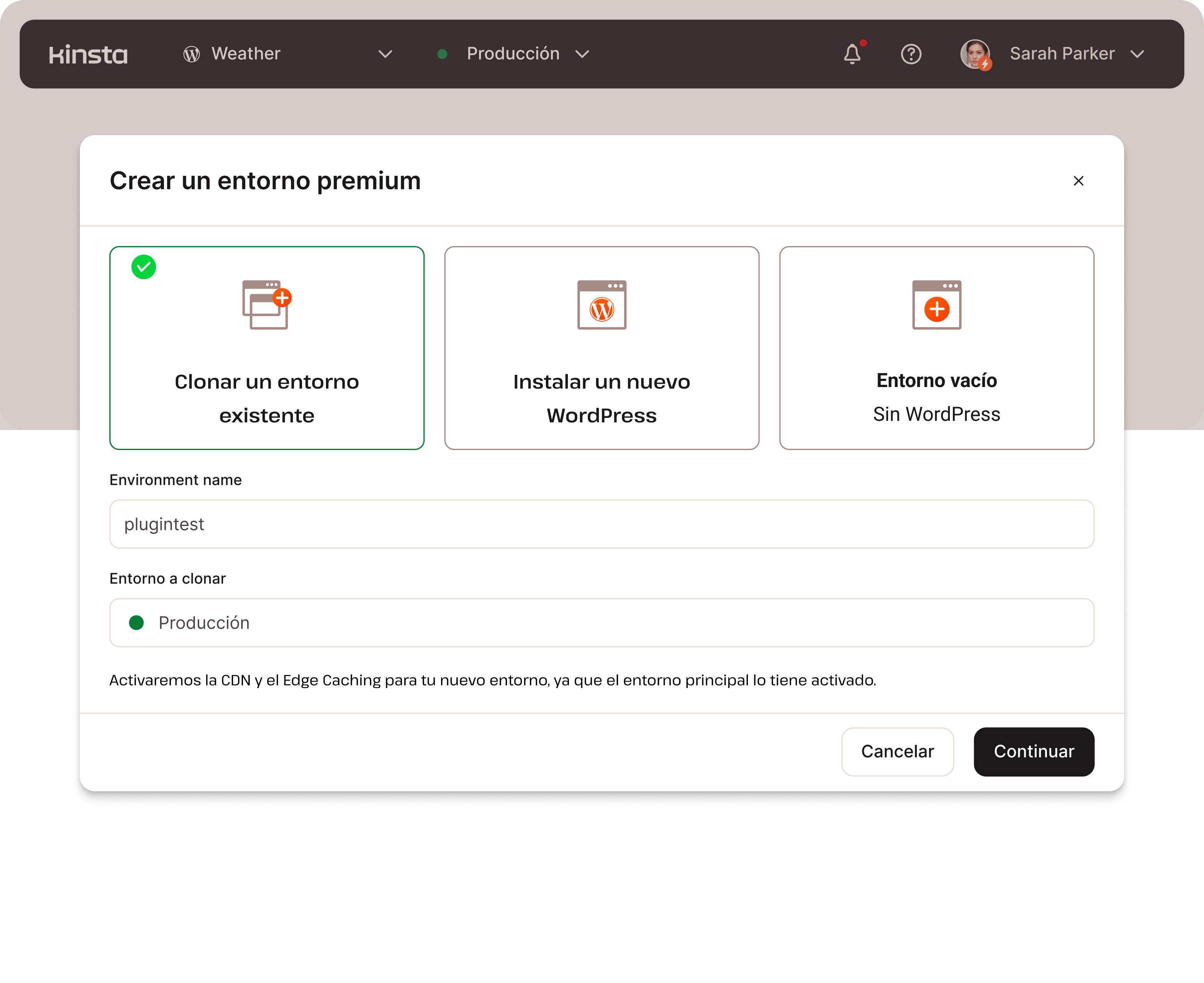
Task: Expand the Producción environment dropdown in header
Action: (x=582, y=55)
